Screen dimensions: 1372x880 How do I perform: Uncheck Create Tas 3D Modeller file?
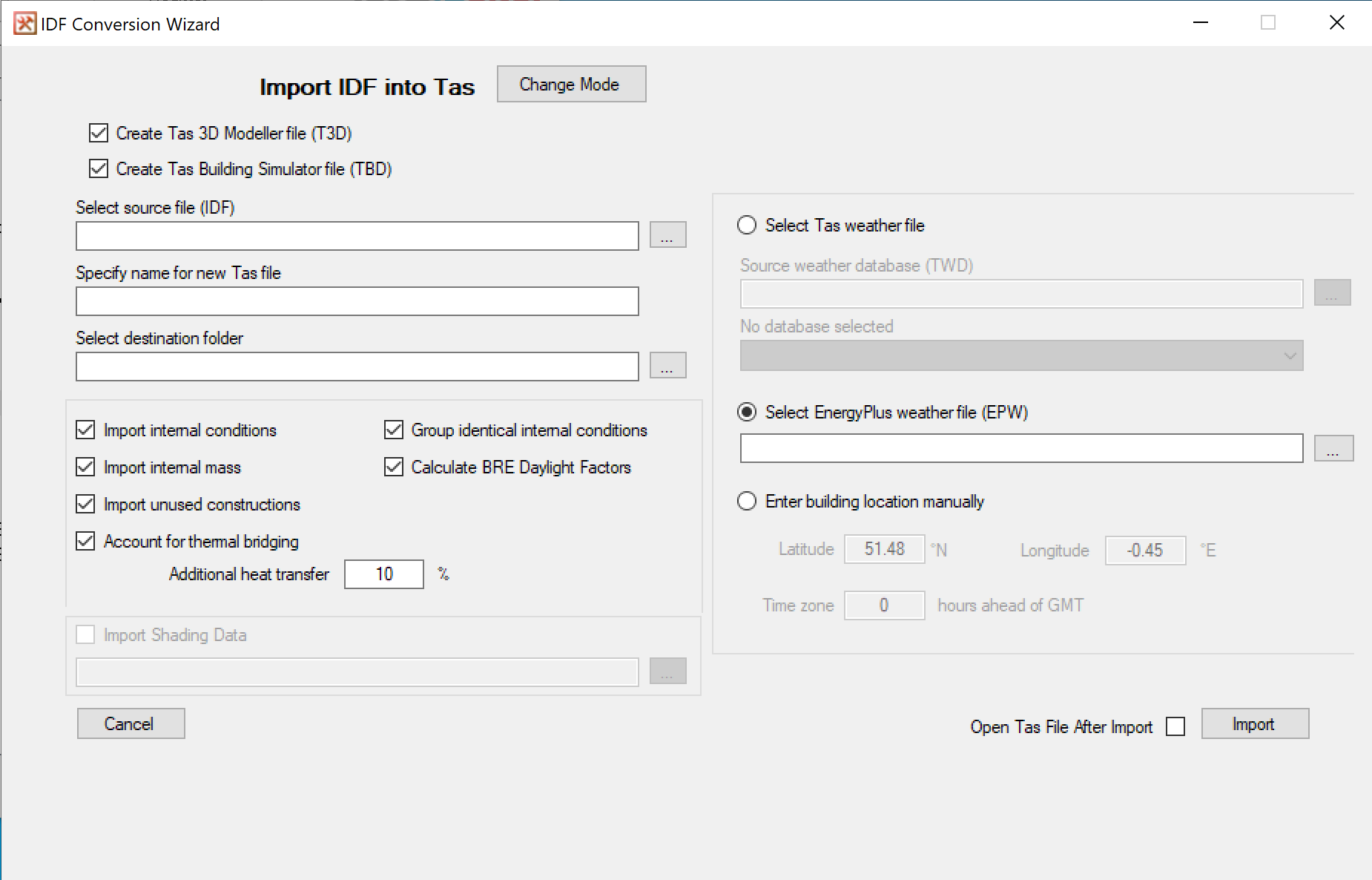tap(98, 133)
